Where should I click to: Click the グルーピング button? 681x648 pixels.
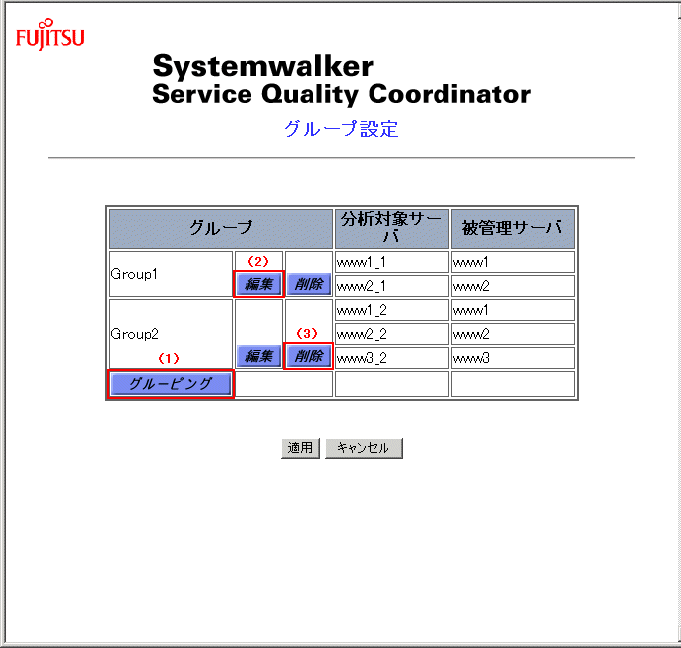pos(170,384)
